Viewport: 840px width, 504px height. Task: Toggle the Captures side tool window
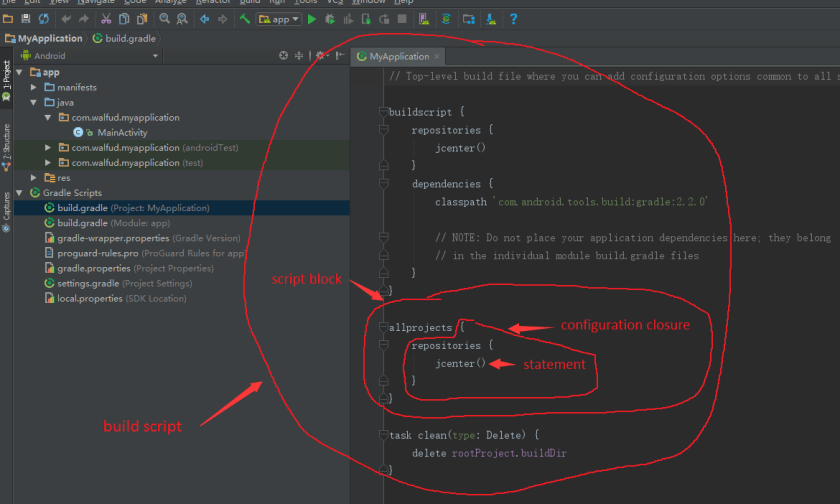coord(6,212)
